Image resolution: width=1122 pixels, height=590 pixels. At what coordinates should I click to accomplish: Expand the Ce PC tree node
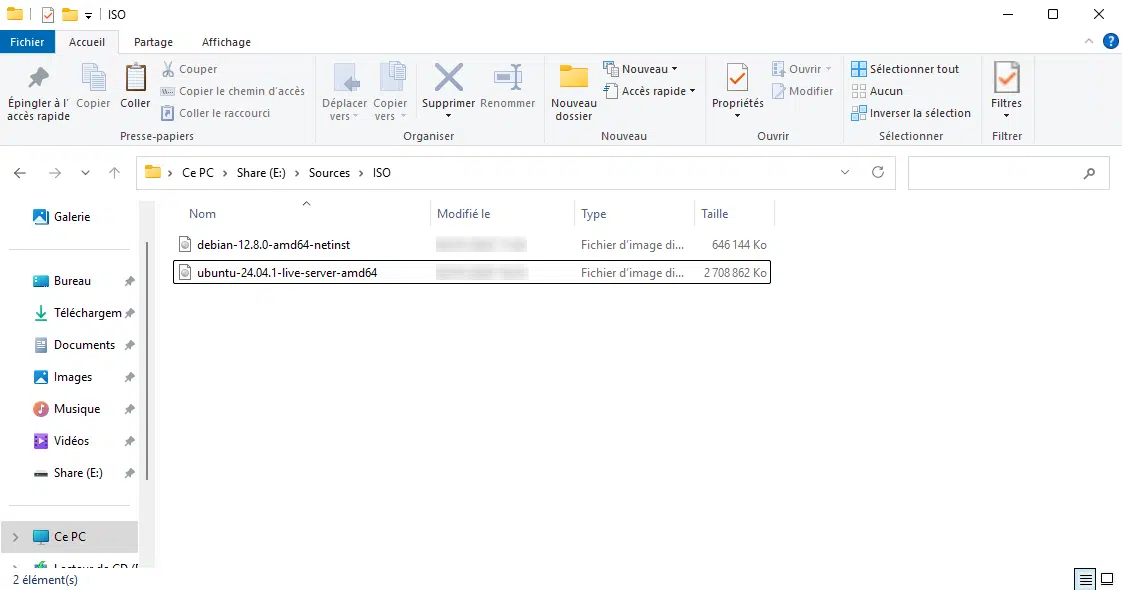16,536
